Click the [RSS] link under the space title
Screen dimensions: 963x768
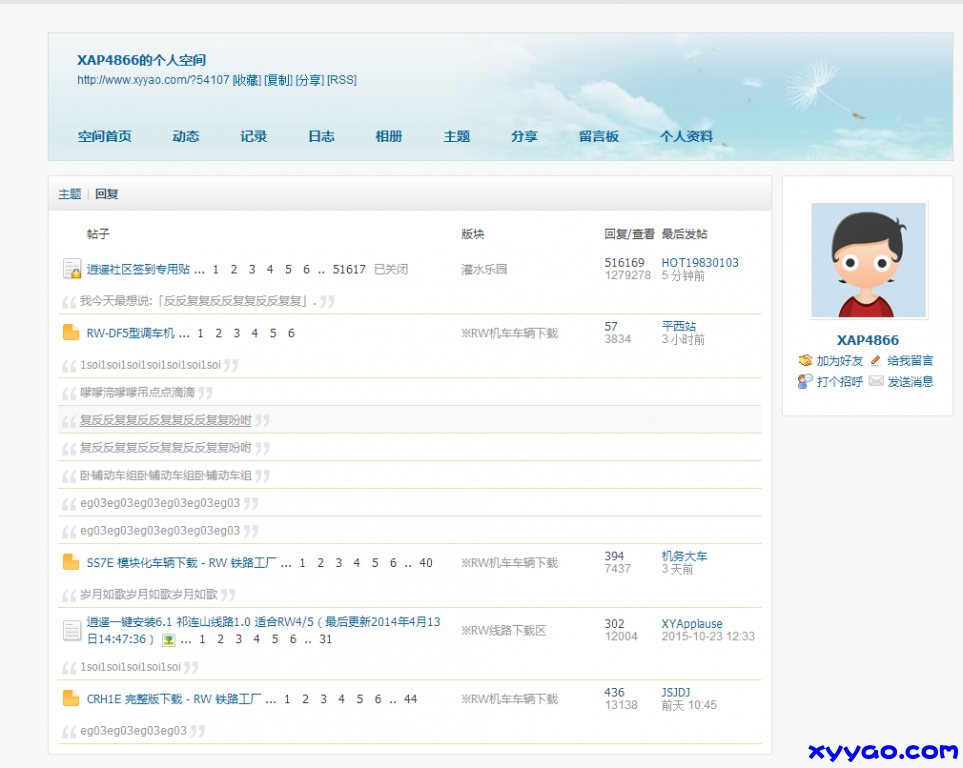click(x=342, y=80)
